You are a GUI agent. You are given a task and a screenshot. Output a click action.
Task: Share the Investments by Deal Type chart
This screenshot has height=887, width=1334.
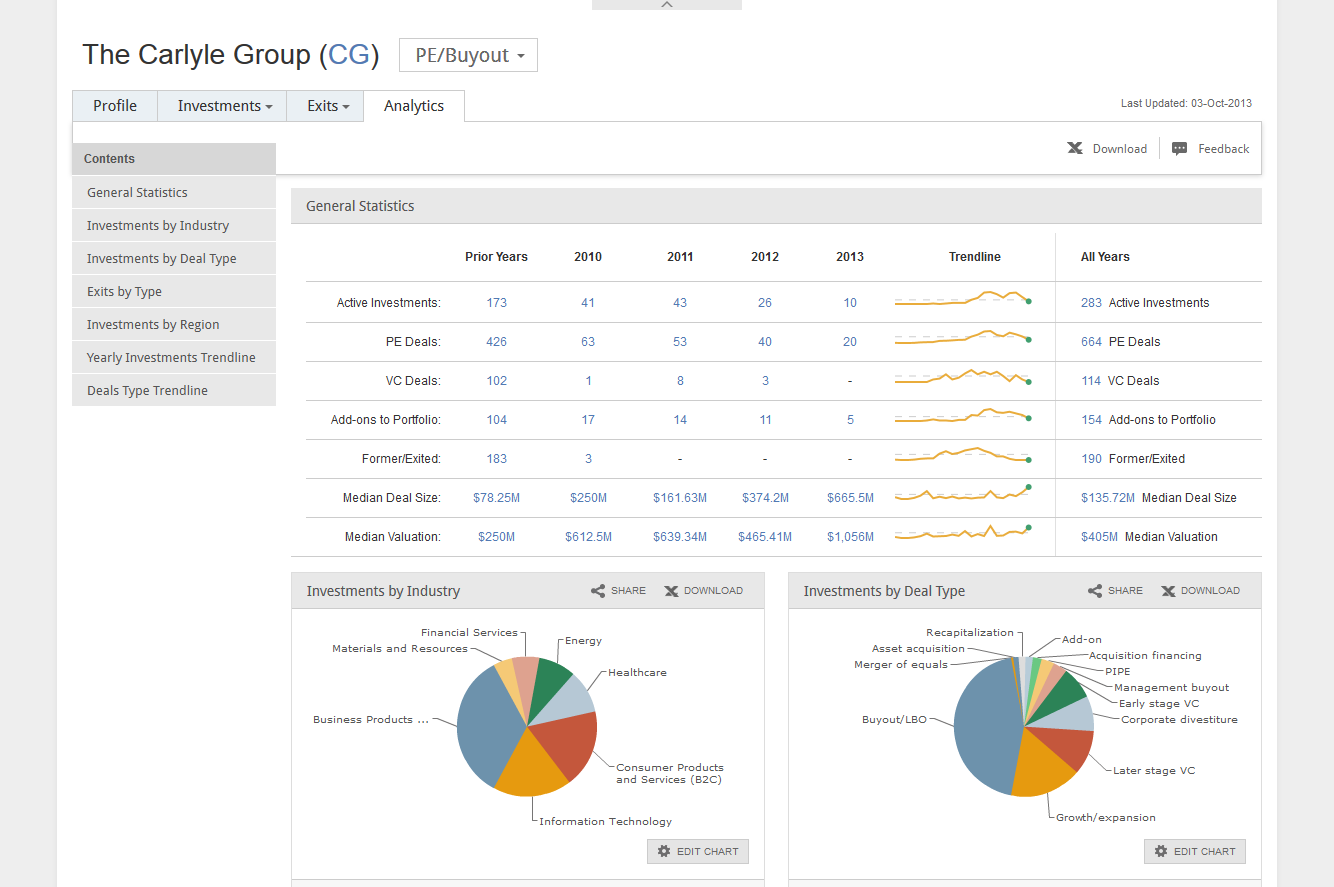pos(1115,591)
